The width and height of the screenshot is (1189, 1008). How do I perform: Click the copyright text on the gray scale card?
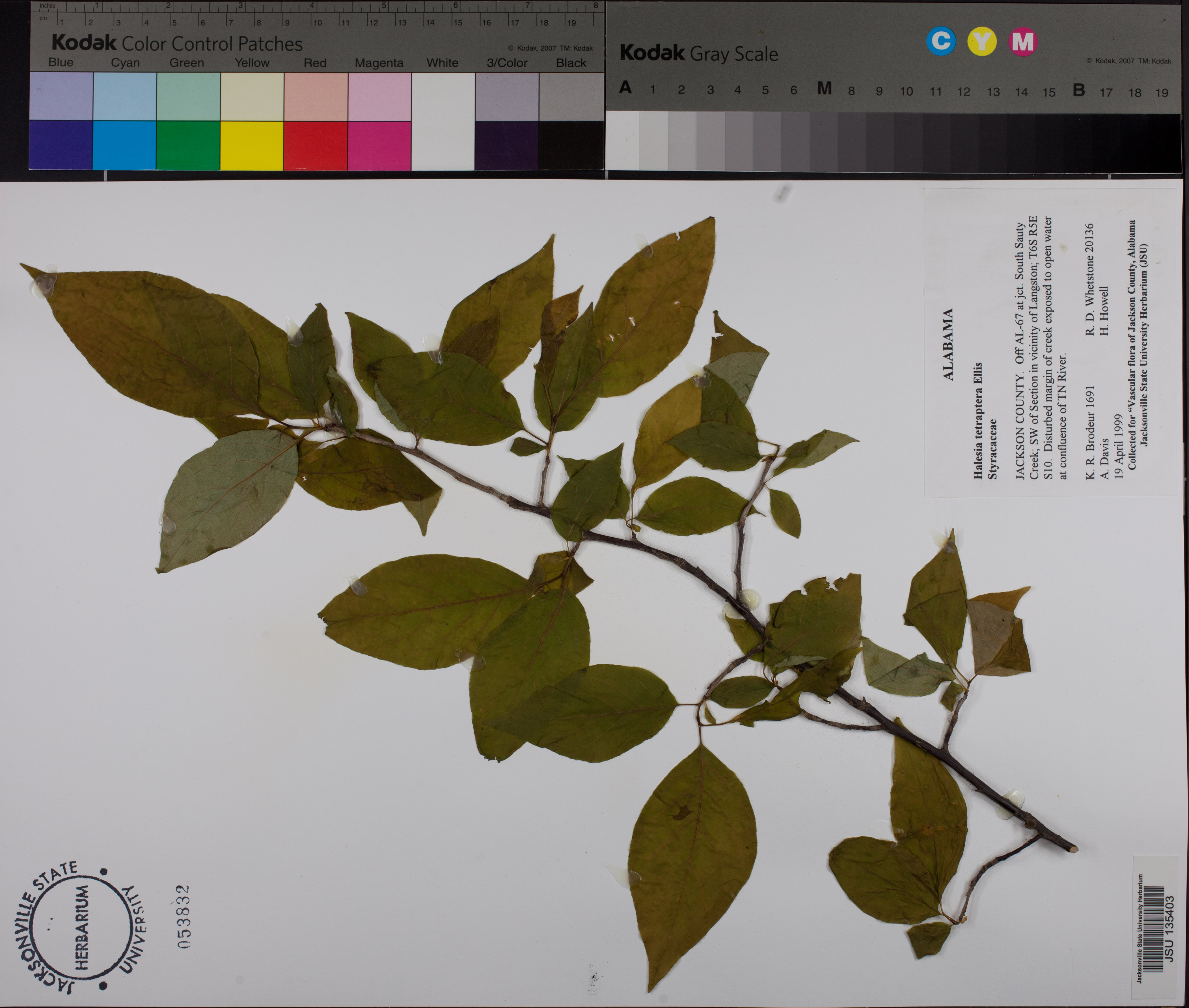pyautogui.click(x=1128, y=61)
